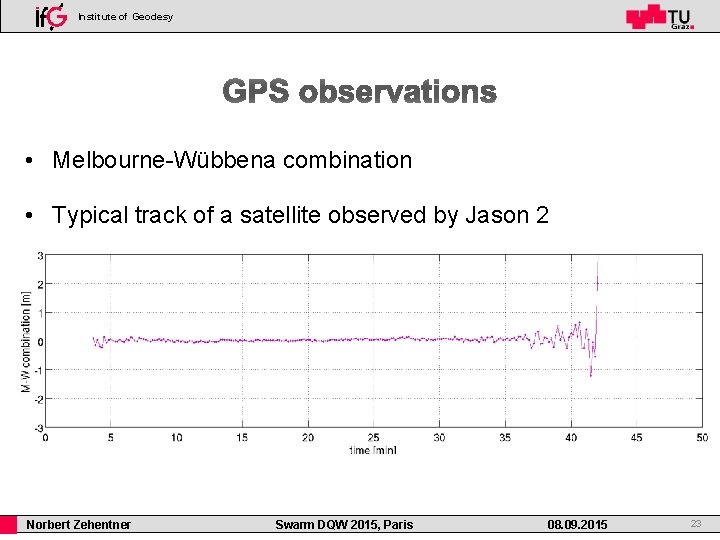This screenshot has width=720, height=540.
Task: Select the 'Institute of Geodesy' header text
Action: point(125,17)
